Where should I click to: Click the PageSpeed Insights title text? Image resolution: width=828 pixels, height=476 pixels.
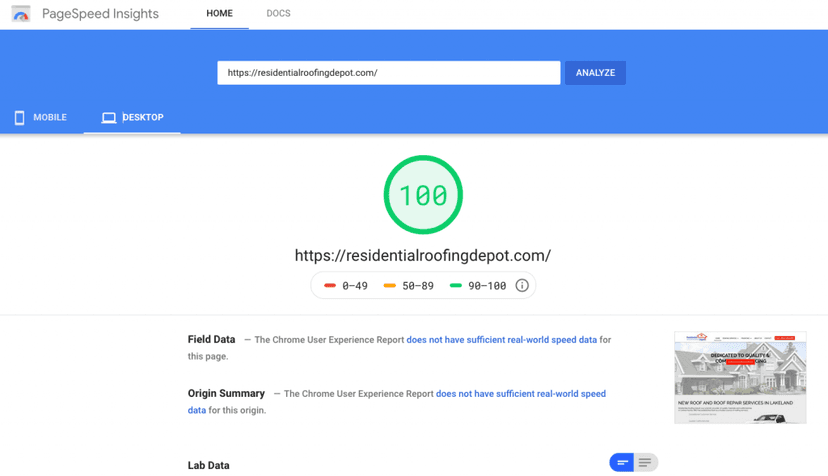pos(100,14)
